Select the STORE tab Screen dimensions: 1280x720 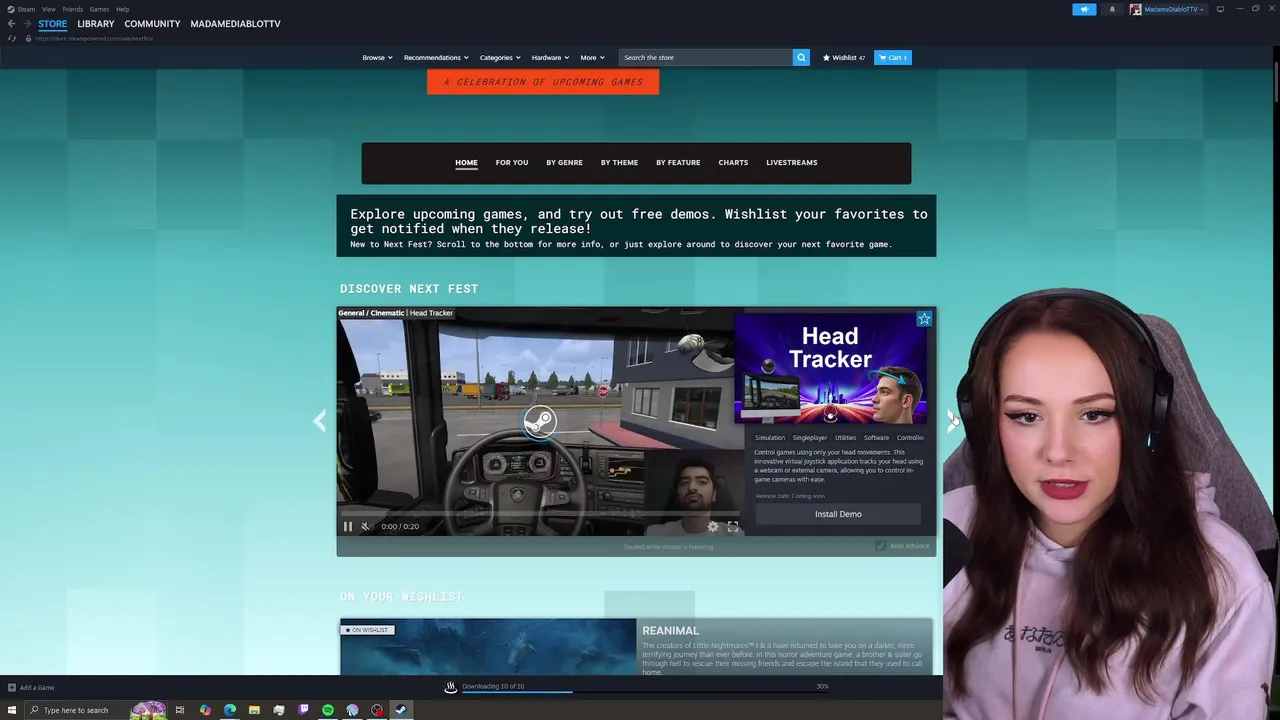53,24
